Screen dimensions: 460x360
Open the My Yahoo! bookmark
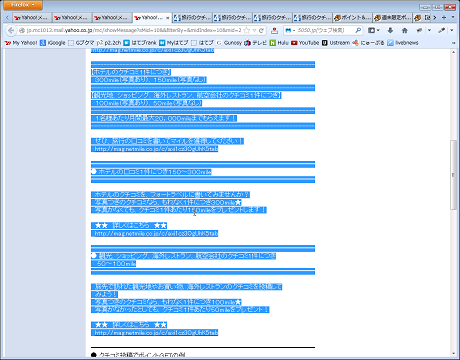(x=21, y=43)
